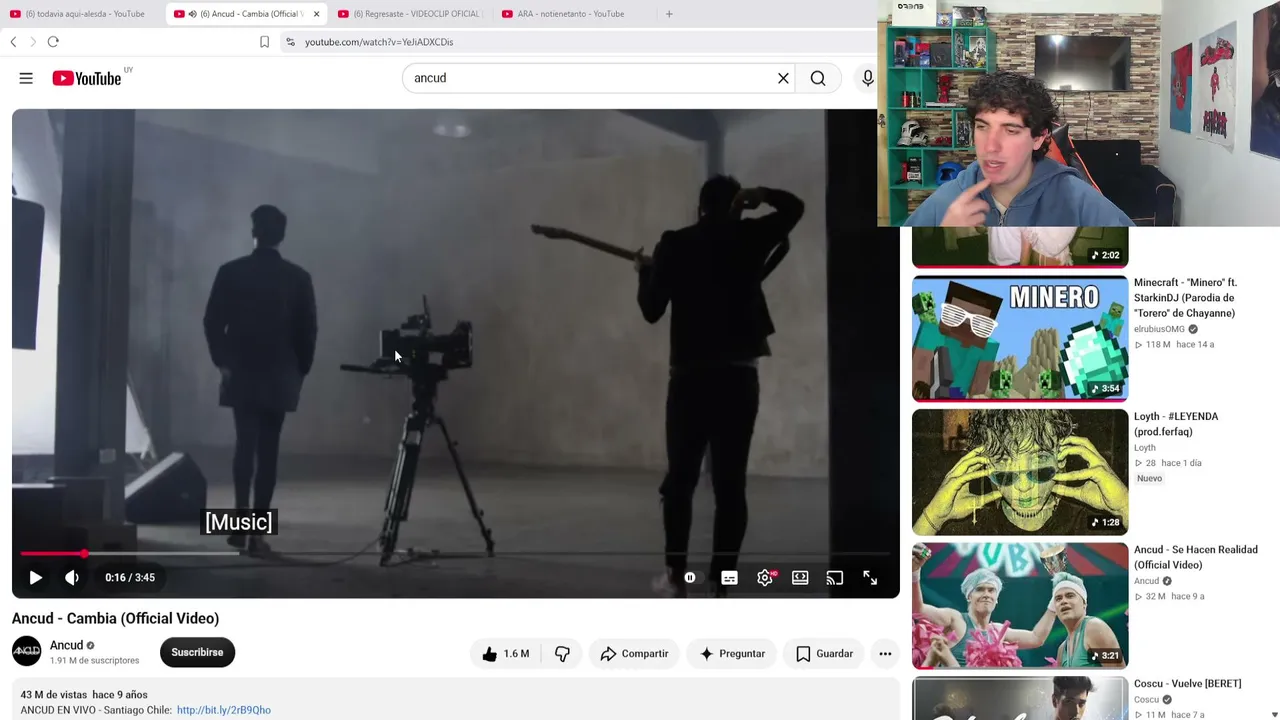Click the Coscu channel name

[x=1146, y=700]
